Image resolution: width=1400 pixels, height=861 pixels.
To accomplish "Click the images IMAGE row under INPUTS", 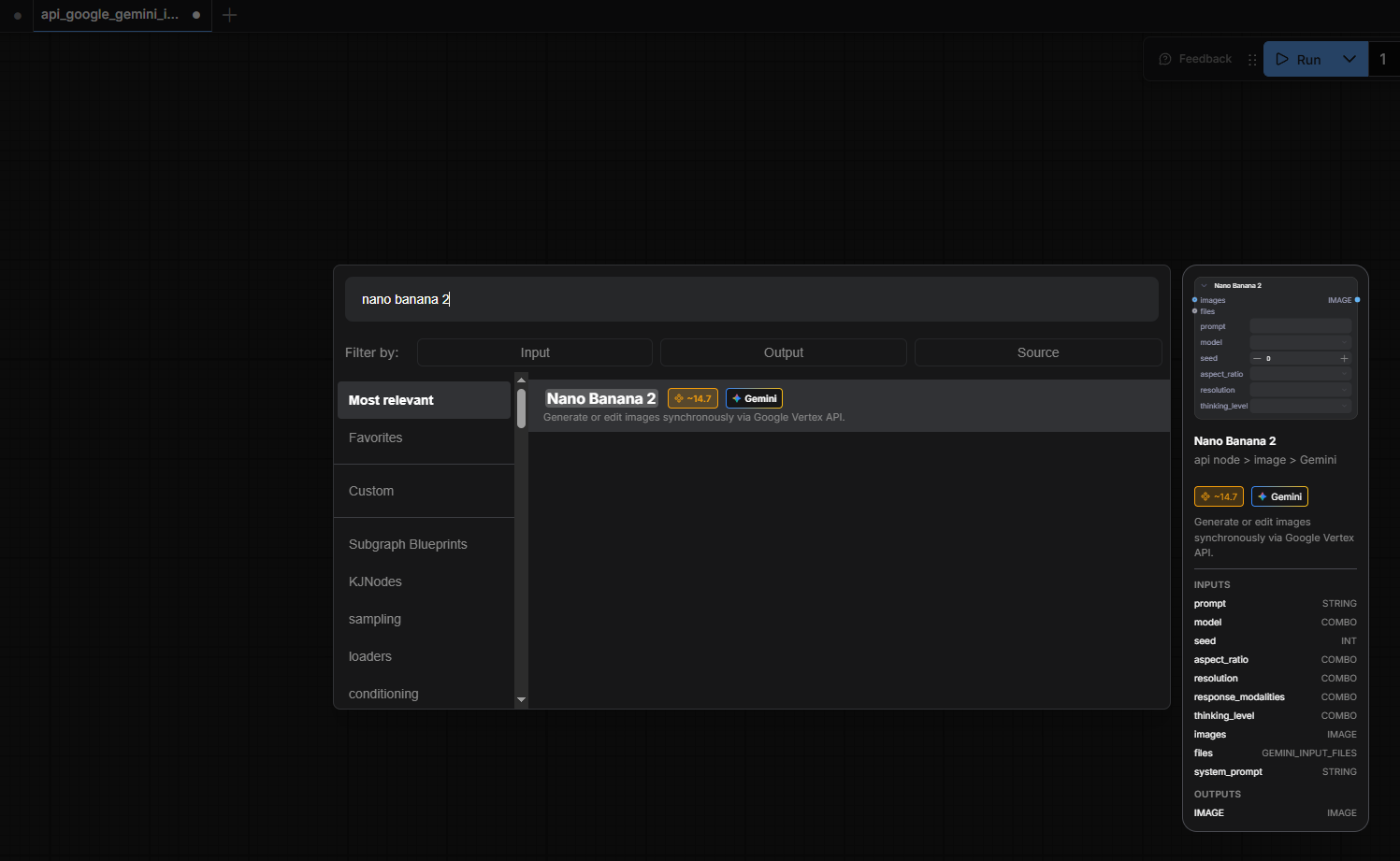I will 1276,735.
